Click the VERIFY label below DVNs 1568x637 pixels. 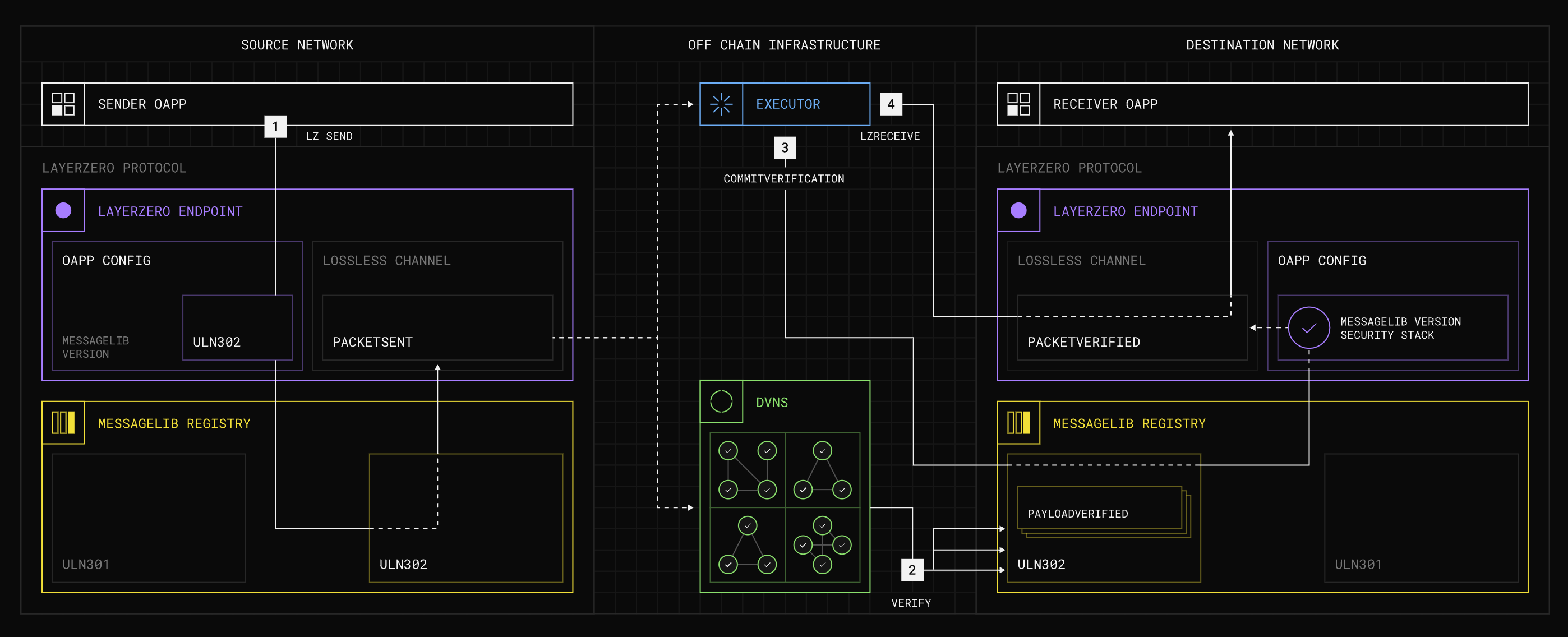tap(911, 603)
